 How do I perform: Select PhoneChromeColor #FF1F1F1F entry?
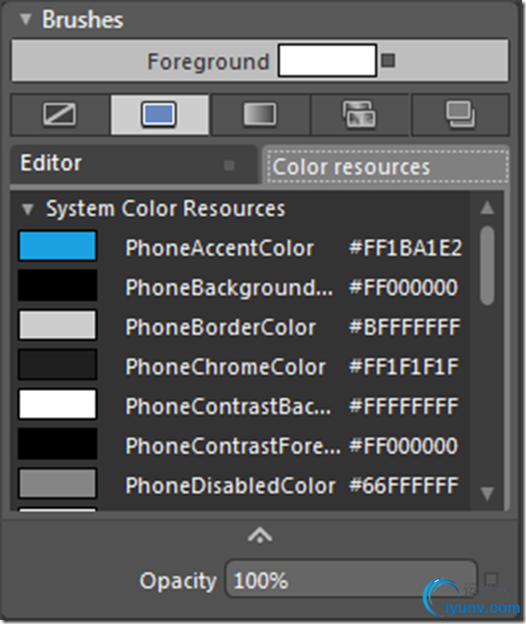(240, 366)
